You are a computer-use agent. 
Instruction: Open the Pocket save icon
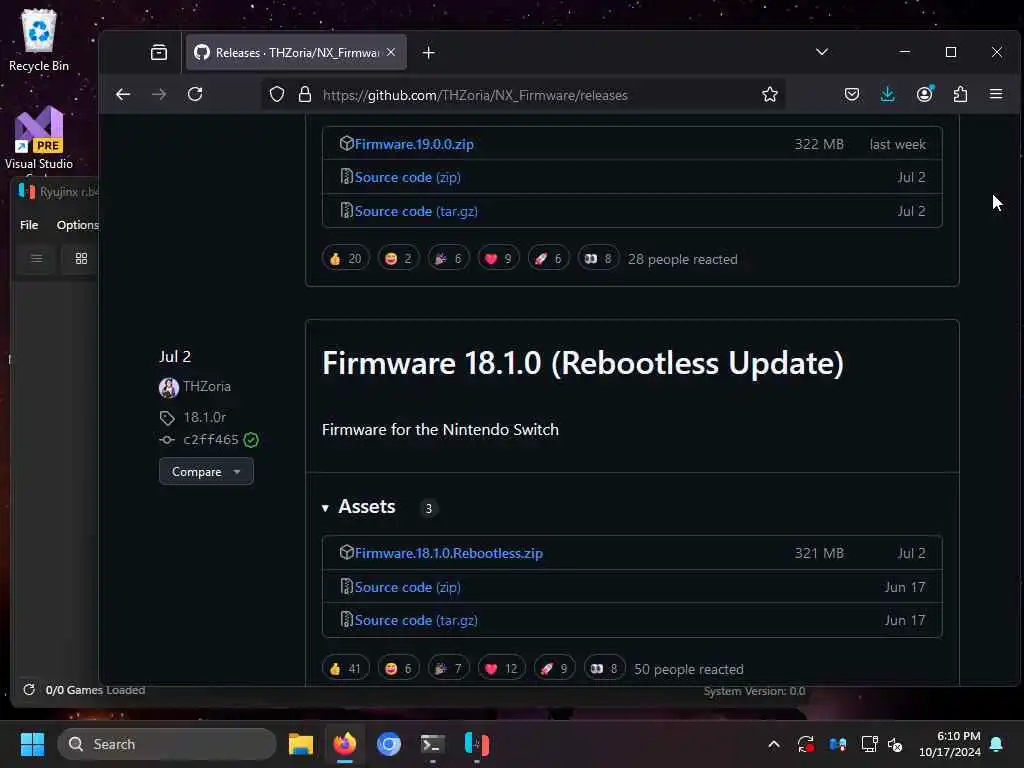pos(852,95)
